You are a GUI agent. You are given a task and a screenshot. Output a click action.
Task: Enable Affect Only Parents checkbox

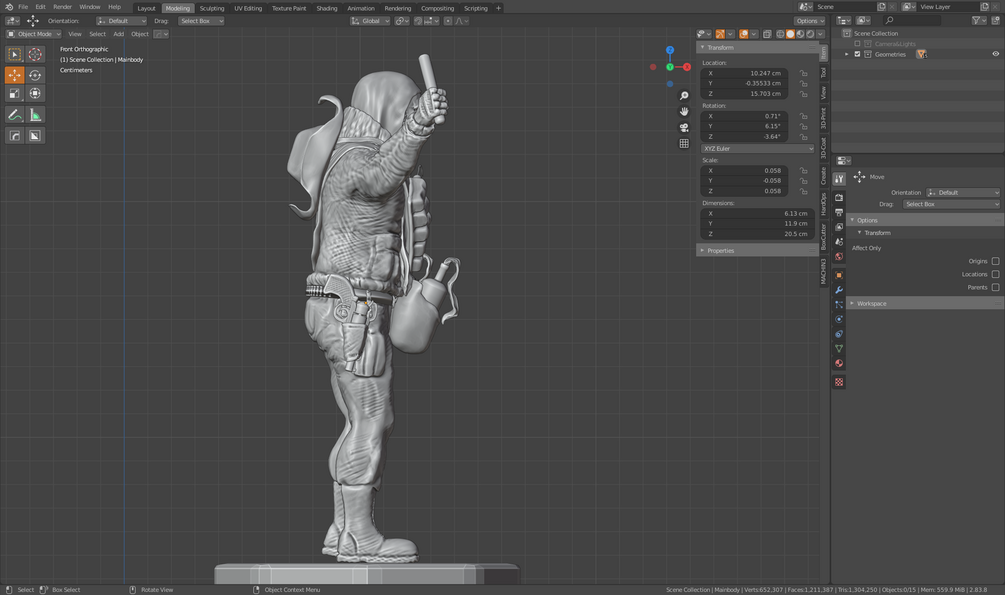point(995,287)
